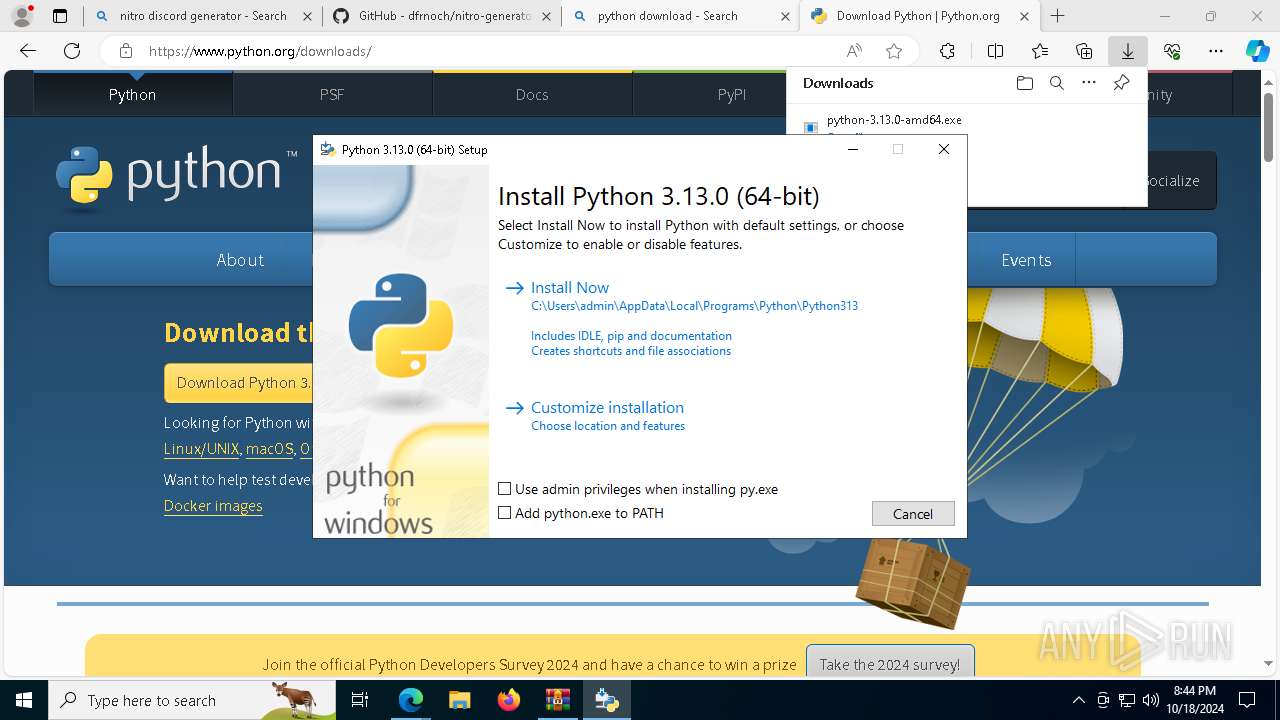
Task: Click the Type here to search box
Action: click(x=192, y=700)
